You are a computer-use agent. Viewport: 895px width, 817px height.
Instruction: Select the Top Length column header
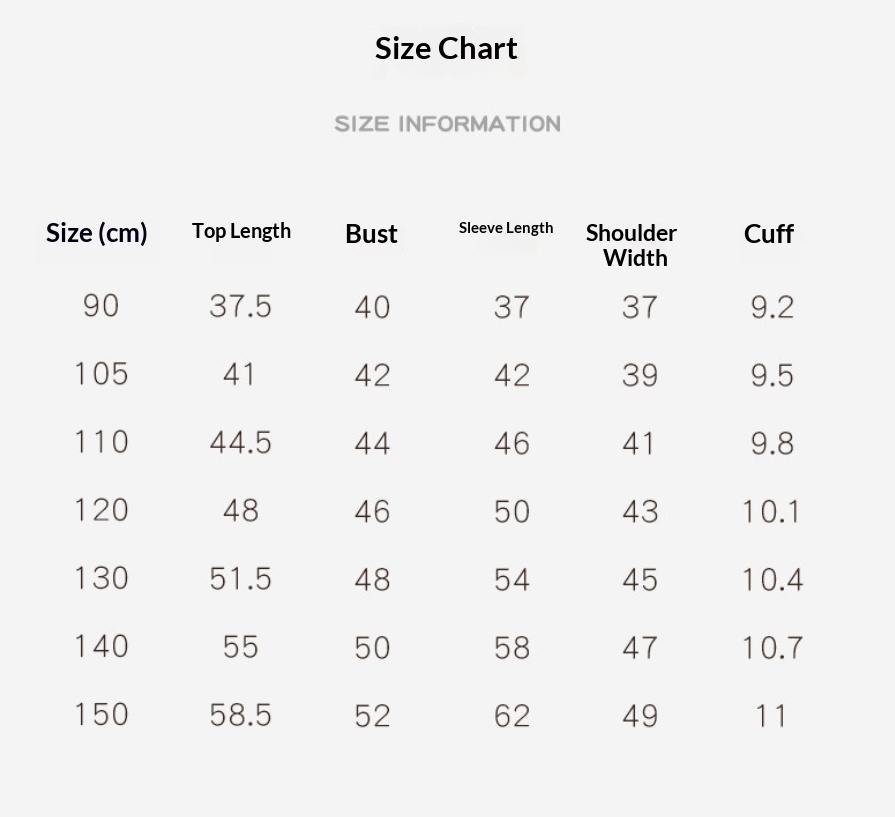241,231
